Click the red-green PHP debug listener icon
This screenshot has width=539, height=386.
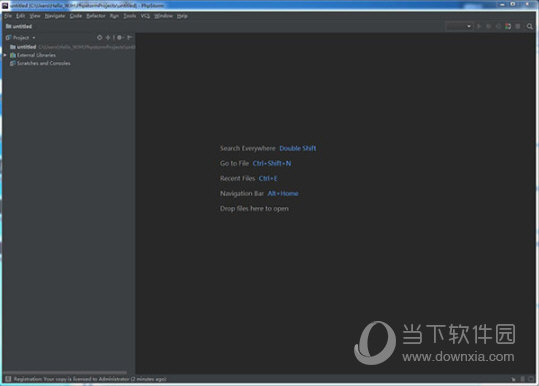coord(508,26)
